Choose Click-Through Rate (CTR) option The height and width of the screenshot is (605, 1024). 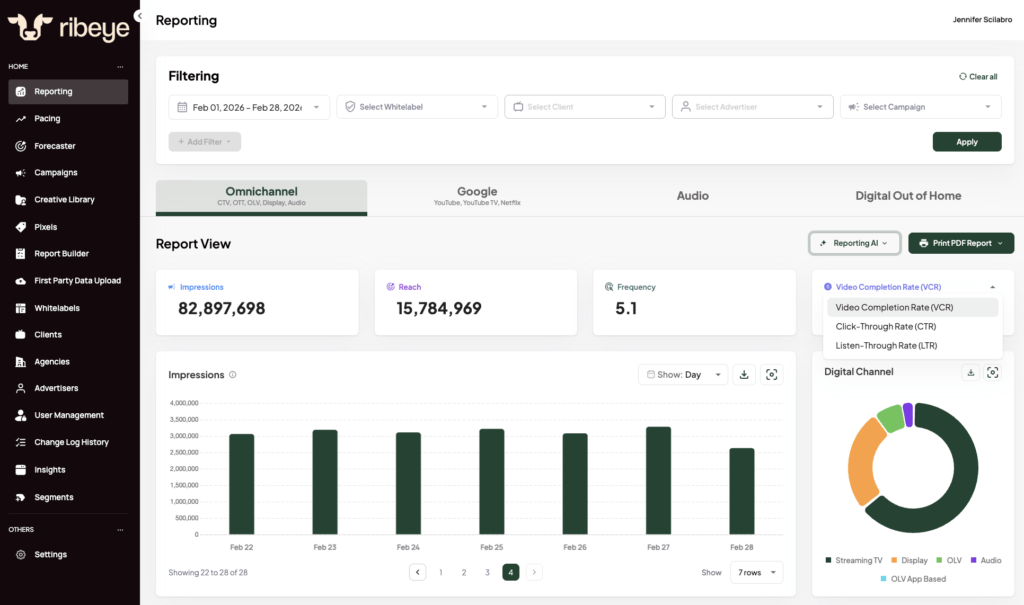912,327
